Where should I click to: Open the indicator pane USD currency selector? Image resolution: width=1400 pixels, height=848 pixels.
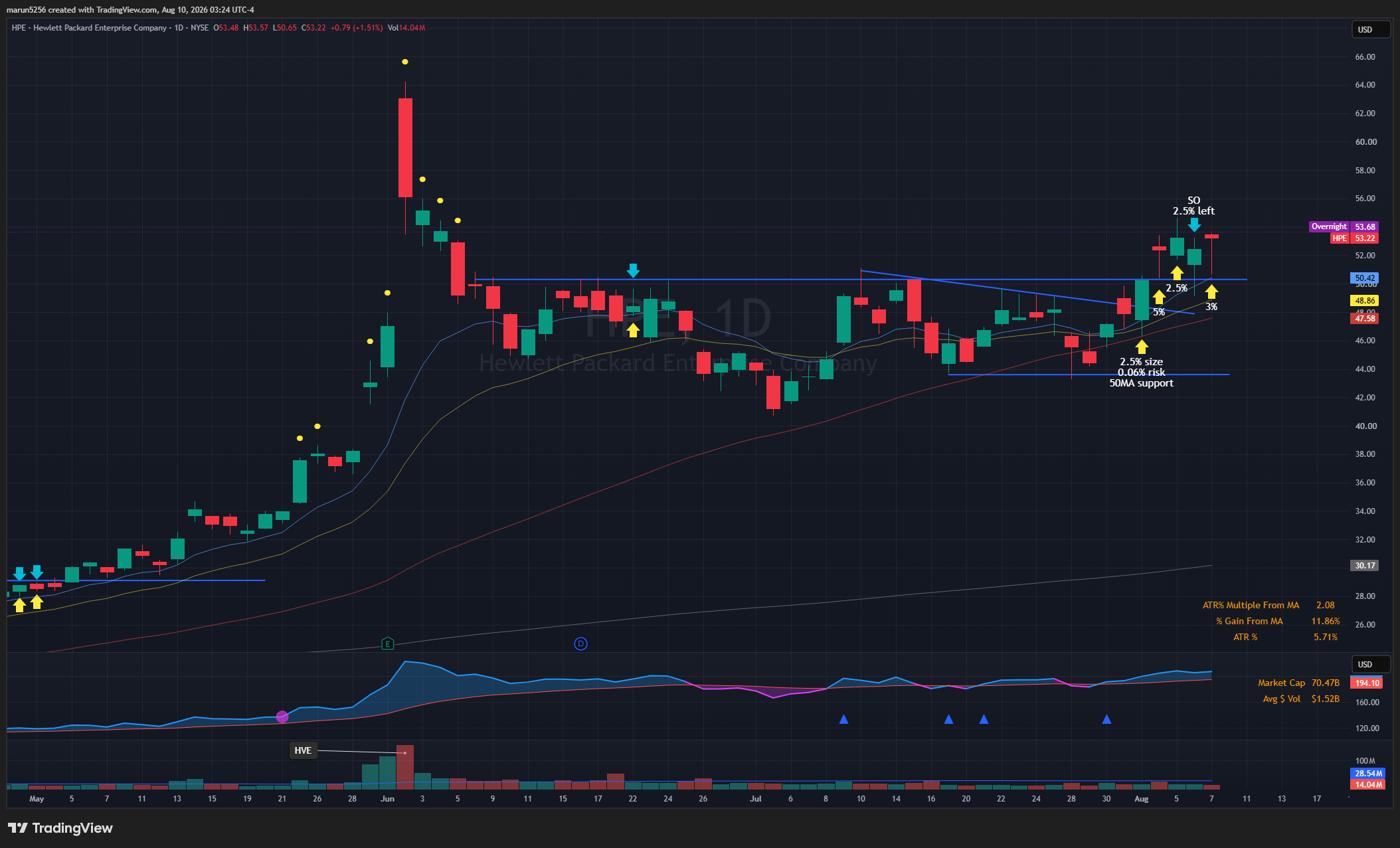click(1371, 664)
